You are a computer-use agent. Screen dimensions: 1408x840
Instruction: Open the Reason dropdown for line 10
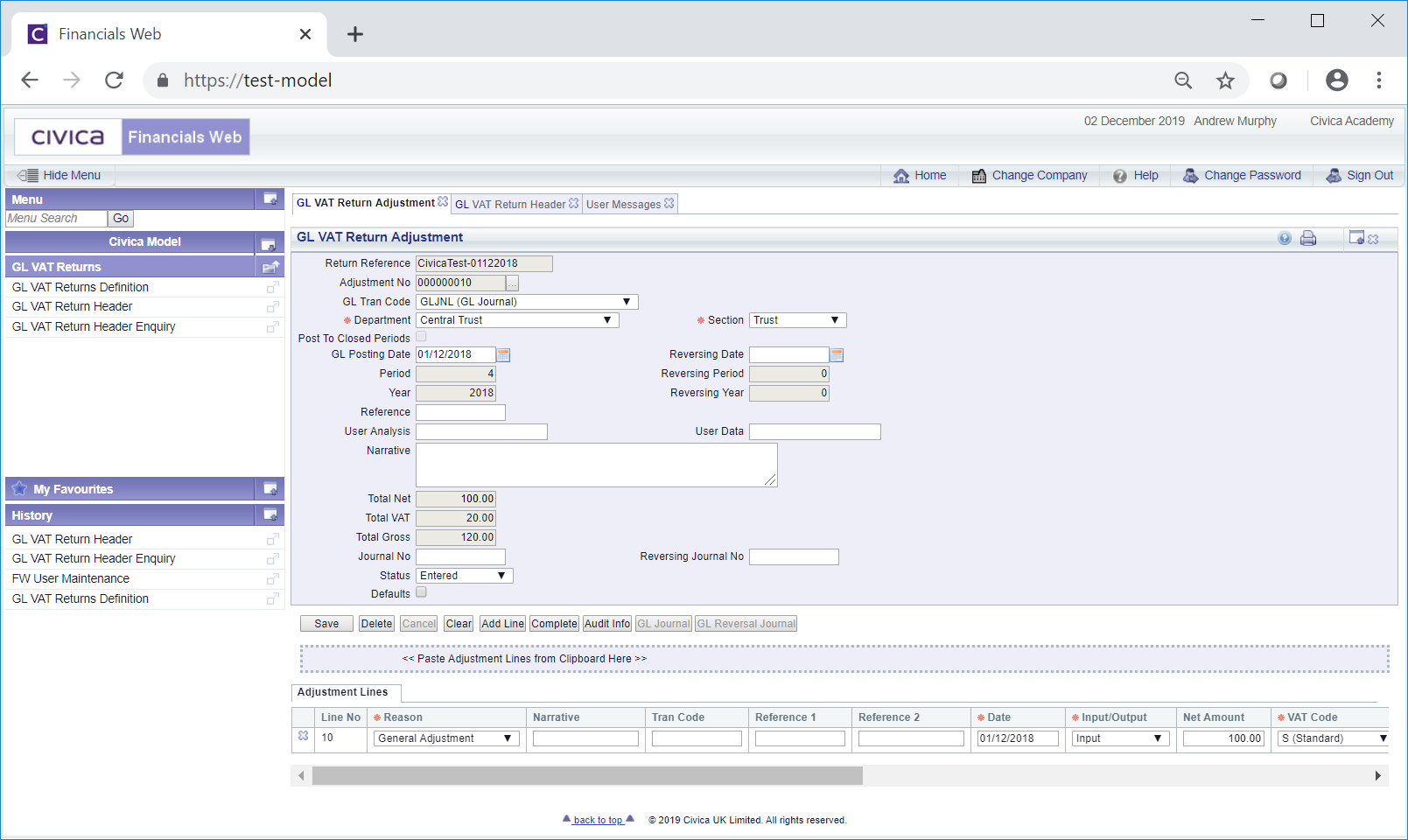click(x=446, y=738)
